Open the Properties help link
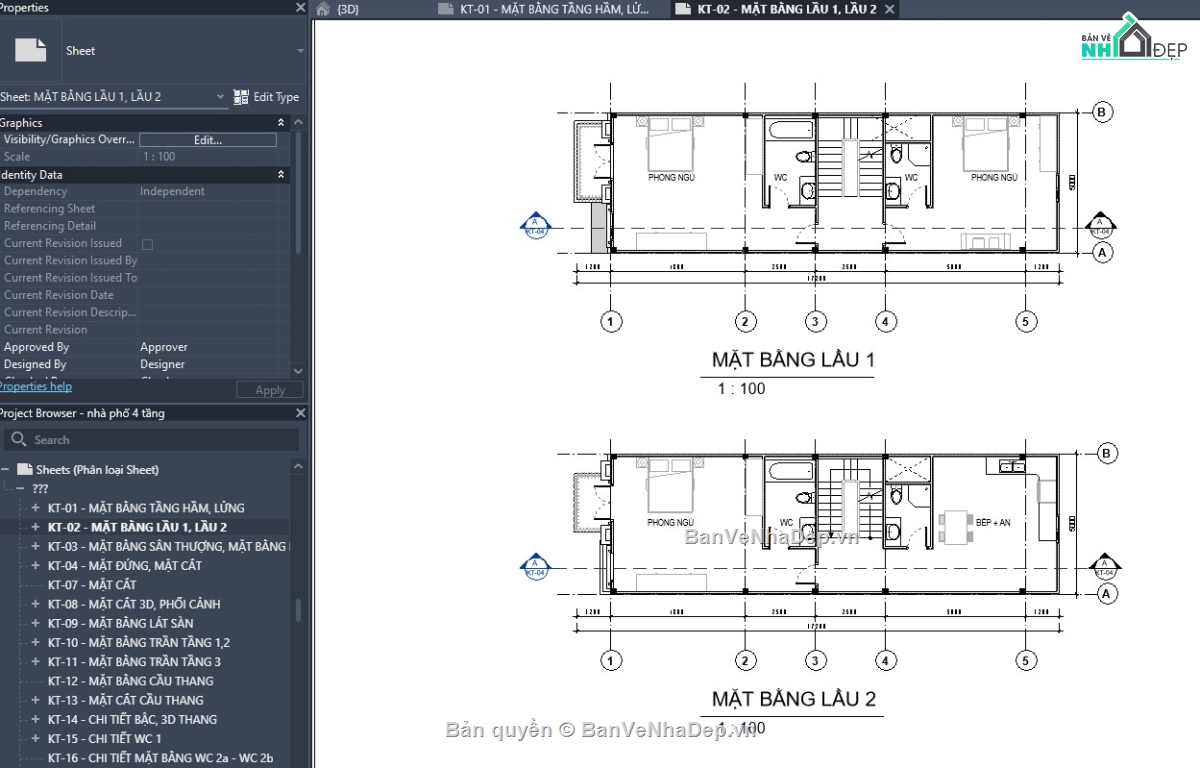The image size is (1200, 768). point(36,386)
